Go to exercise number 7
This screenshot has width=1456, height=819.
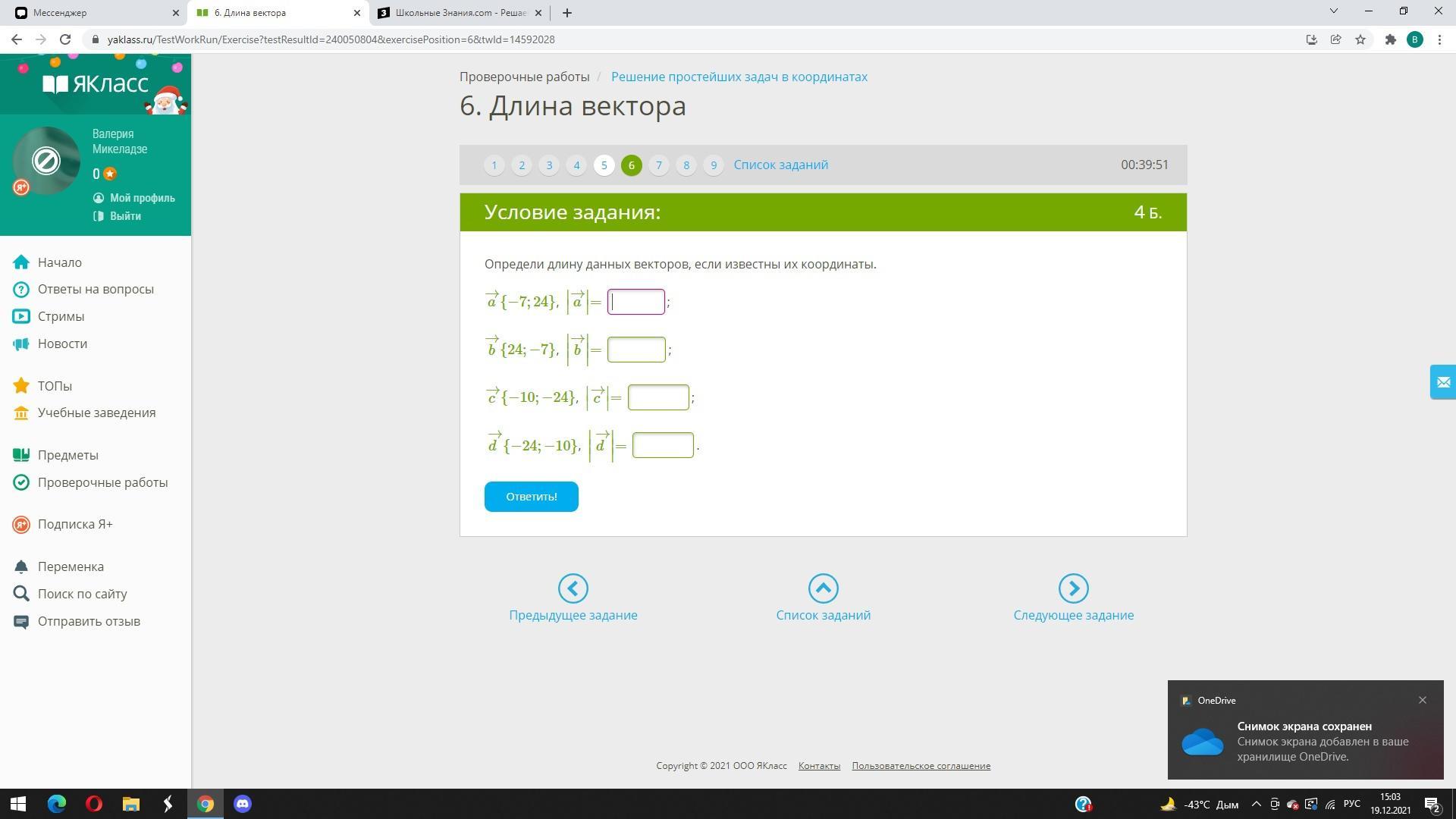point(658,165)
